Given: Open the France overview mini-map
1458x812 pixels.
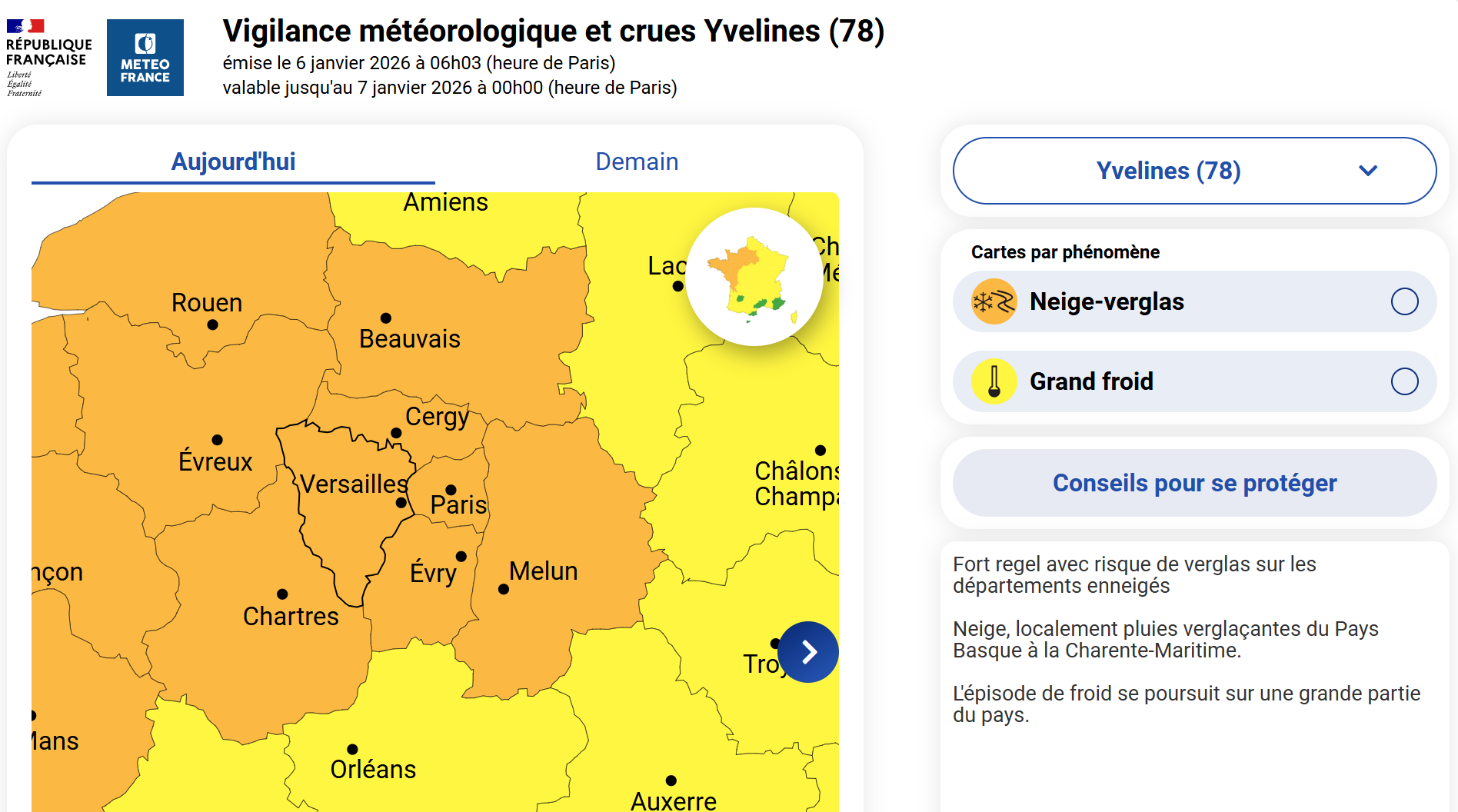Looking at the screenshot, I should pyautogui.click(x=754, y=277).
